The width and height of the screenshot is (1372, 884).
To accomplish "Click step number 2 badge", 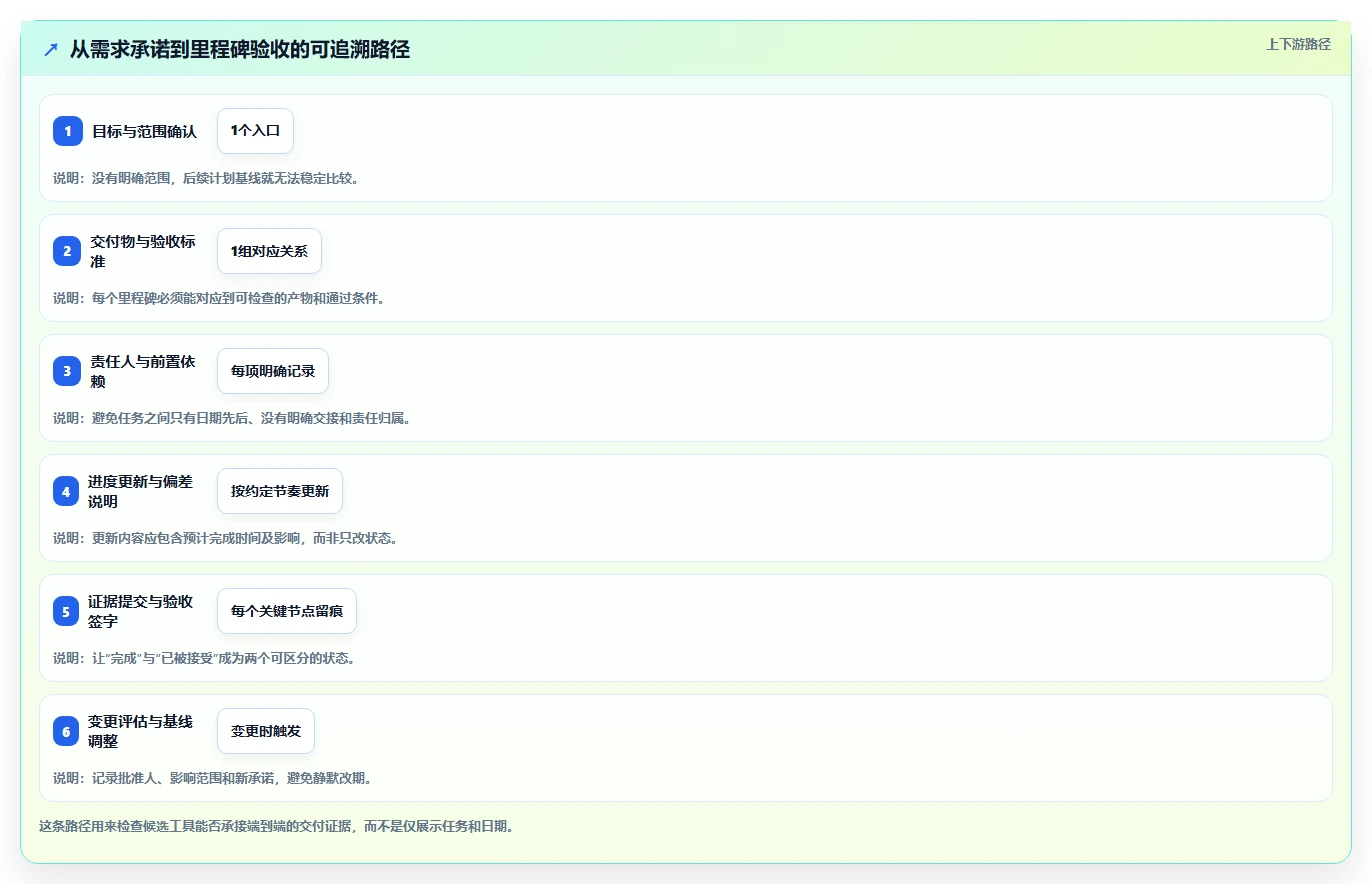I will 67,251.
